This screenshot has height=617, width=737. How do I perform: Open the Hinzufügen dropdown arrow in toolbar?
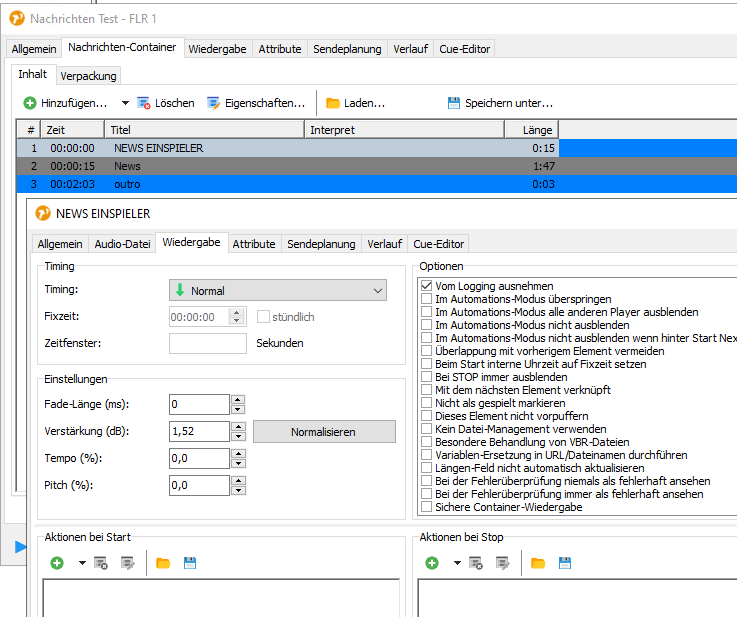coord(125,103)
